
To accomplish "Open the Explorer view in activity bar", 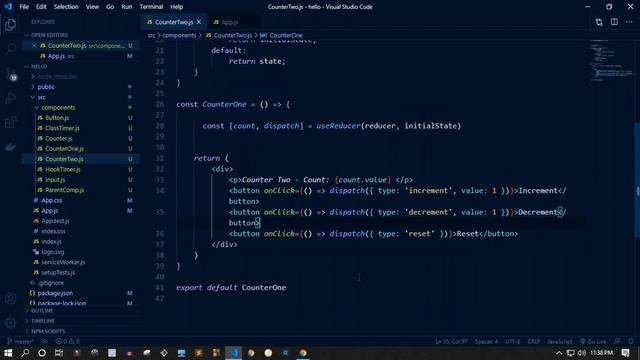I will [11, 24].
